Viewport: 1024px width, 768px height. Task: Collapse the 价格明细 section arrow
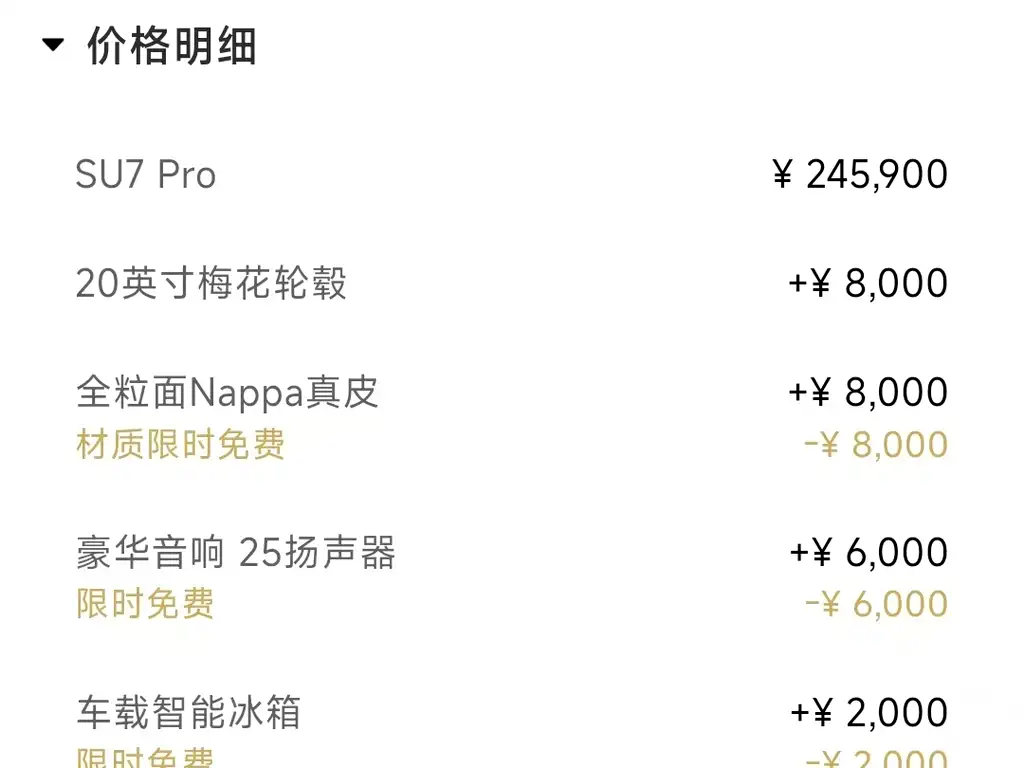53,45
